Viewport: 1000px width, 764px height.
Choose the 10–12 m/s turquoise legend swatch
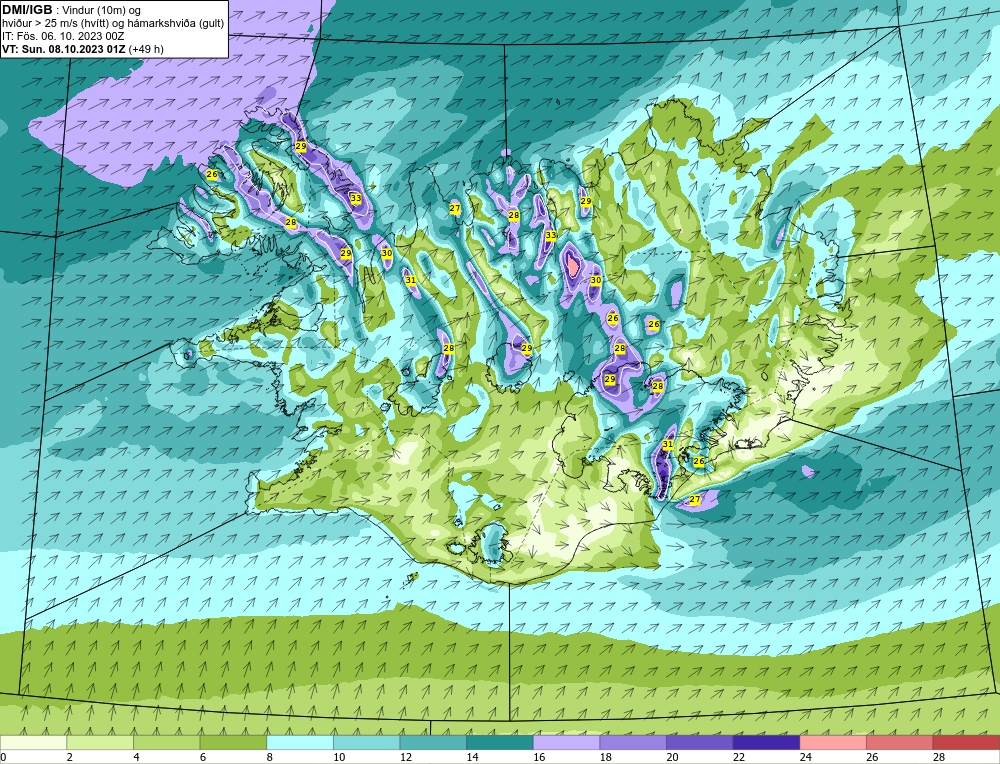pos(367,743)
